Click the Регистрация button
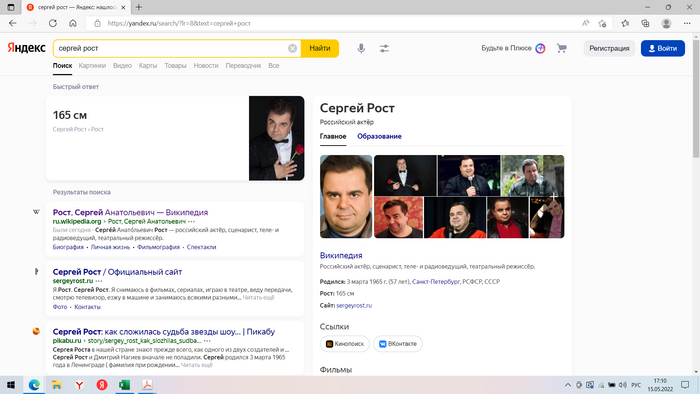The image size is (700, 394). 609,48
